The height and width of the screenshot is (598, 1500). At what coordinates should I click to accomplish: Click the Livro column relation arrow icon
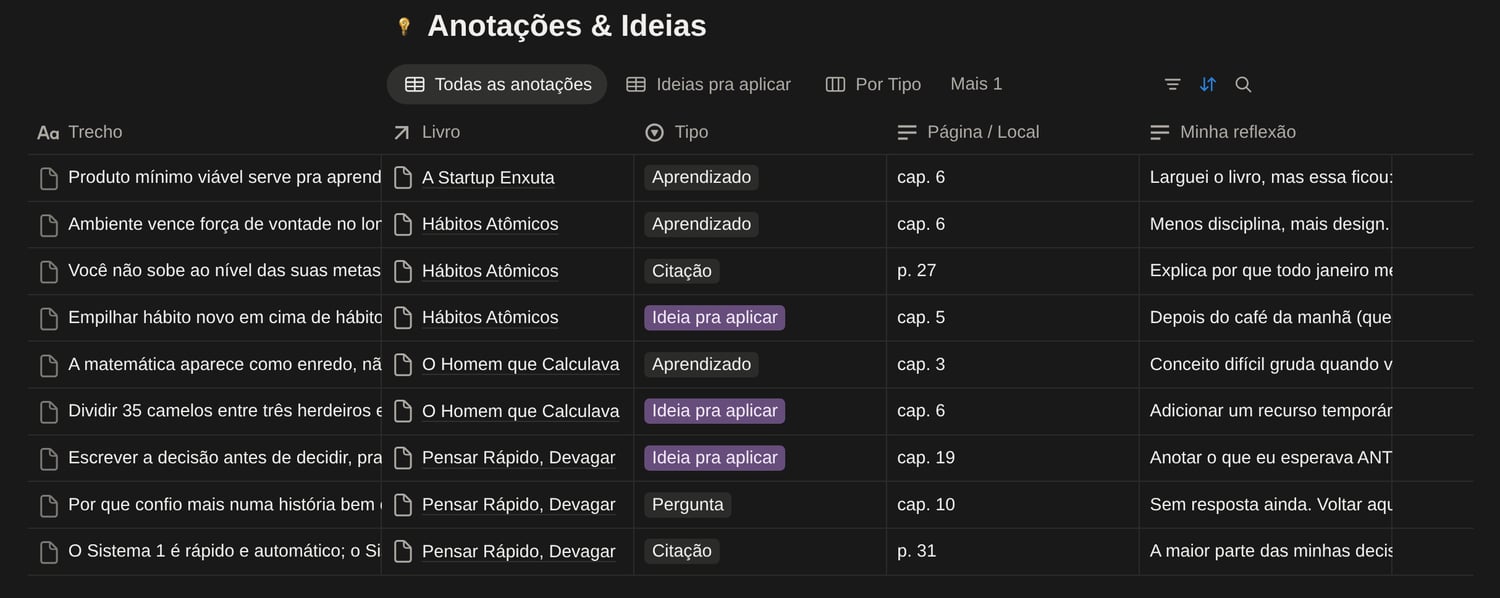[402, 132]
